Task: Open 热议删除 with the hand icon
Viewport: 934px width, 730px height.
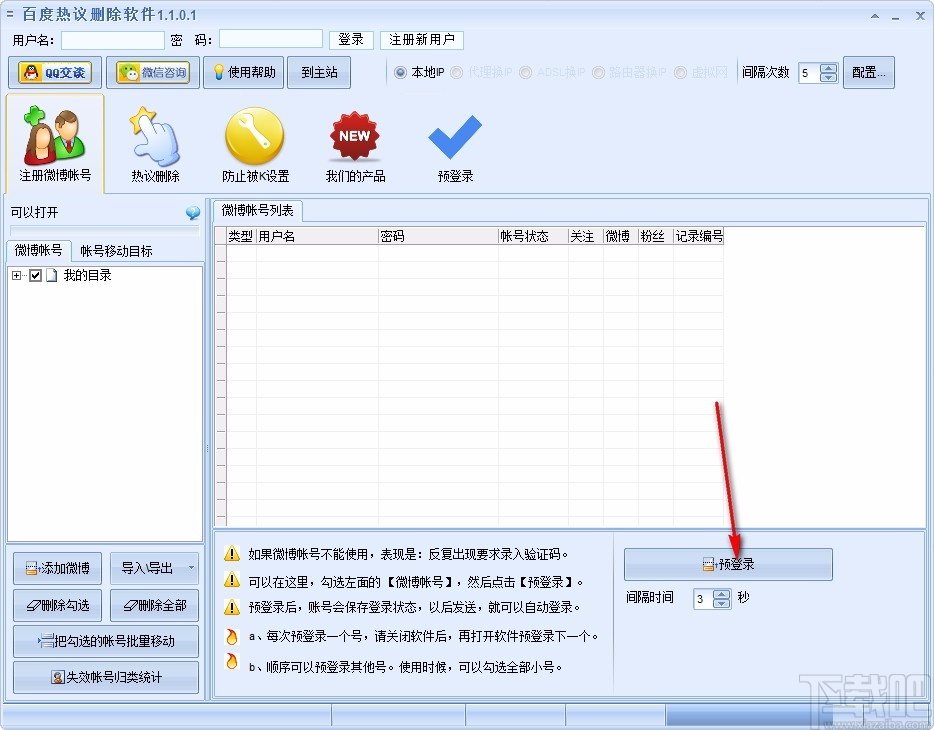Action: coord(154,142)
